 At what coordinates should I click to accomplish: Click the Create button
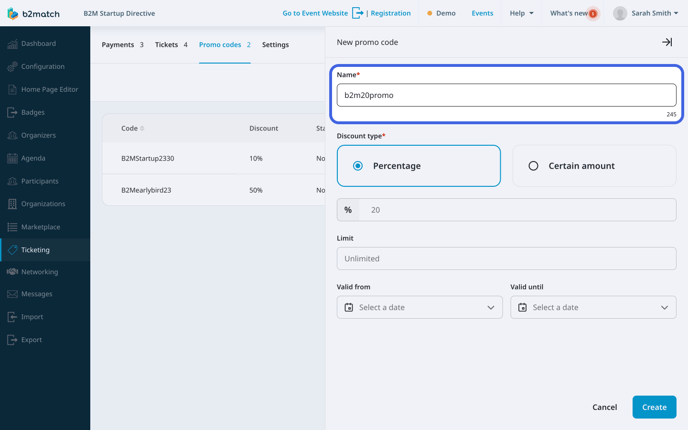654,407
